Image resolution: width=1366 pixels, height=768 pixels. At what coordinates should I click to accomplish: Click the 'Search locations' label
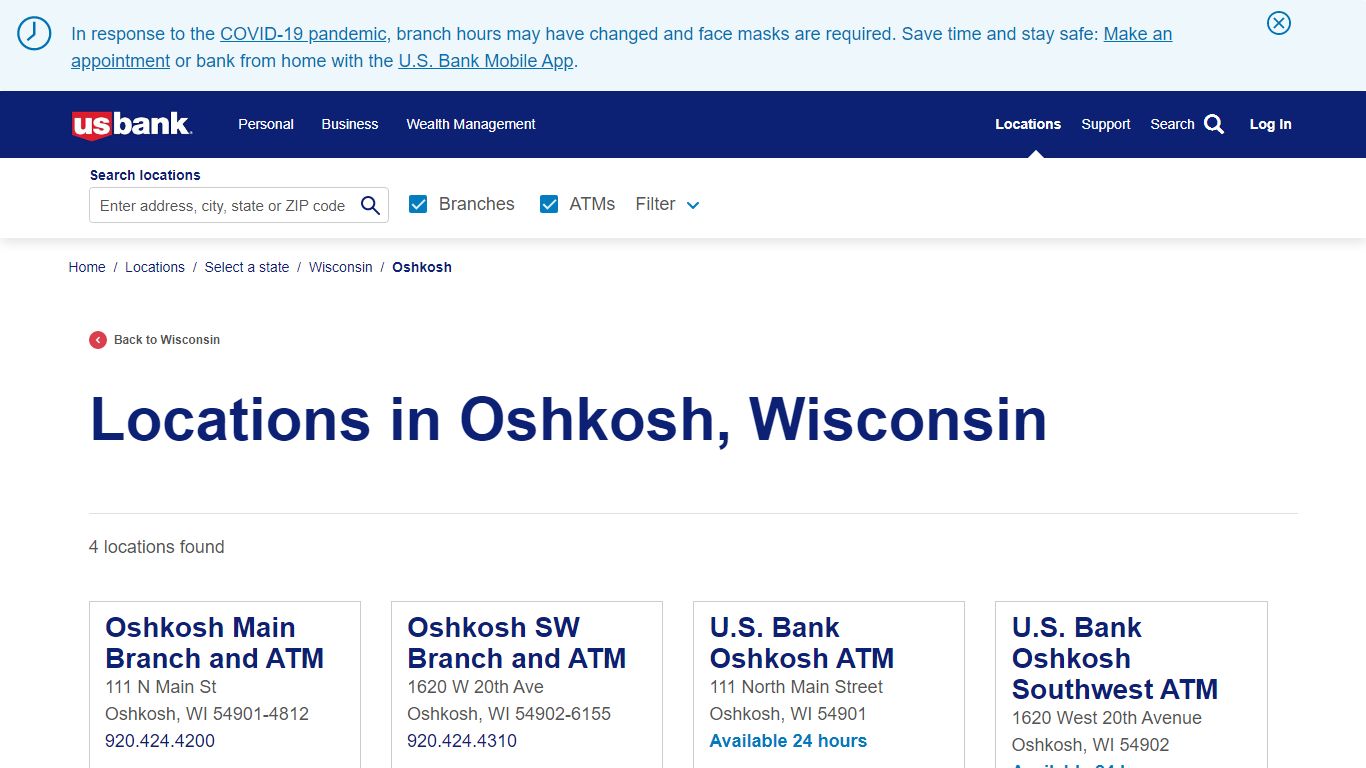pyautogui.click(x=145, y=175)
